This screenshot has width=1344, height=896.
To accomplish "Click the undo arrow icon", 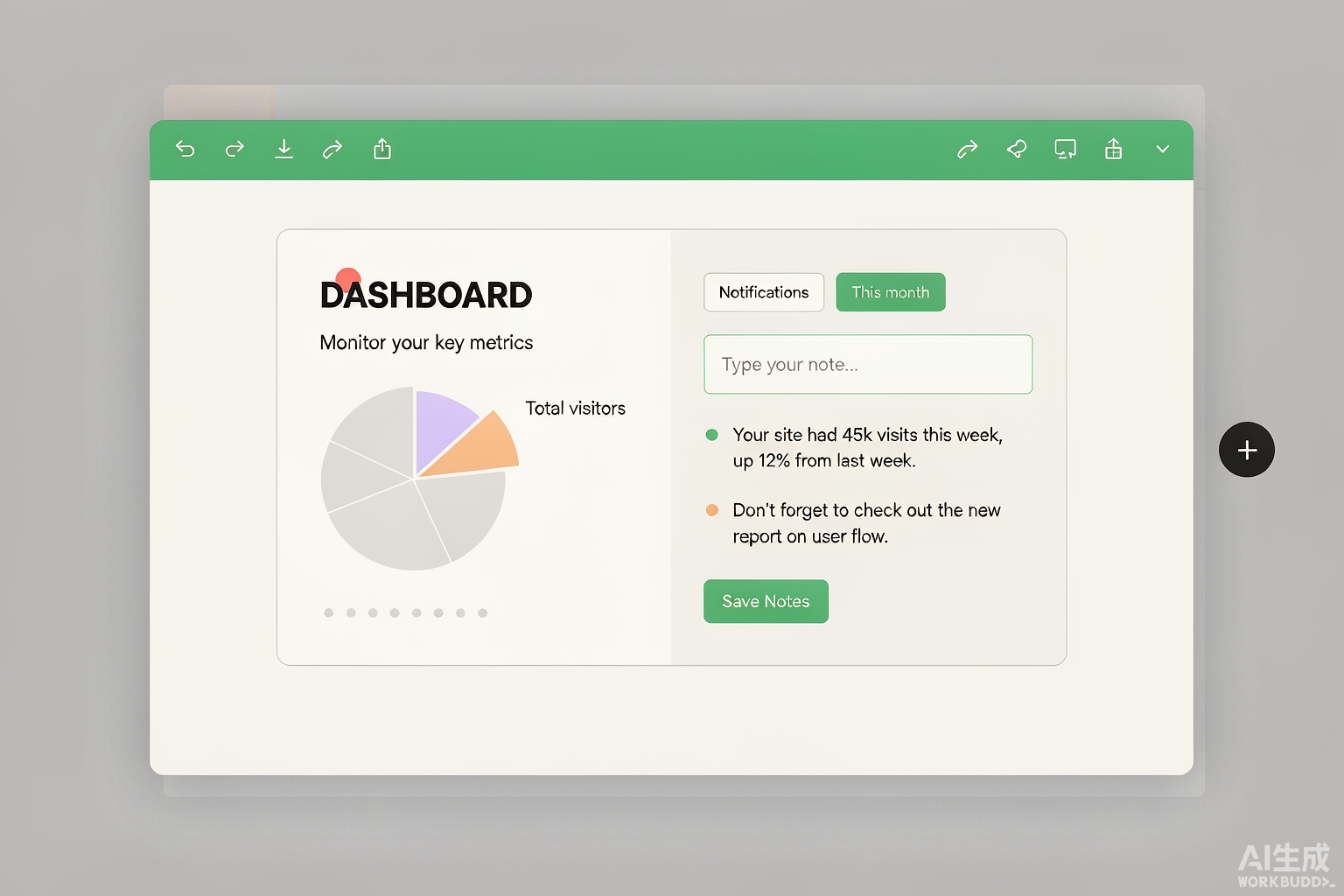I will (x=185, y=150).
